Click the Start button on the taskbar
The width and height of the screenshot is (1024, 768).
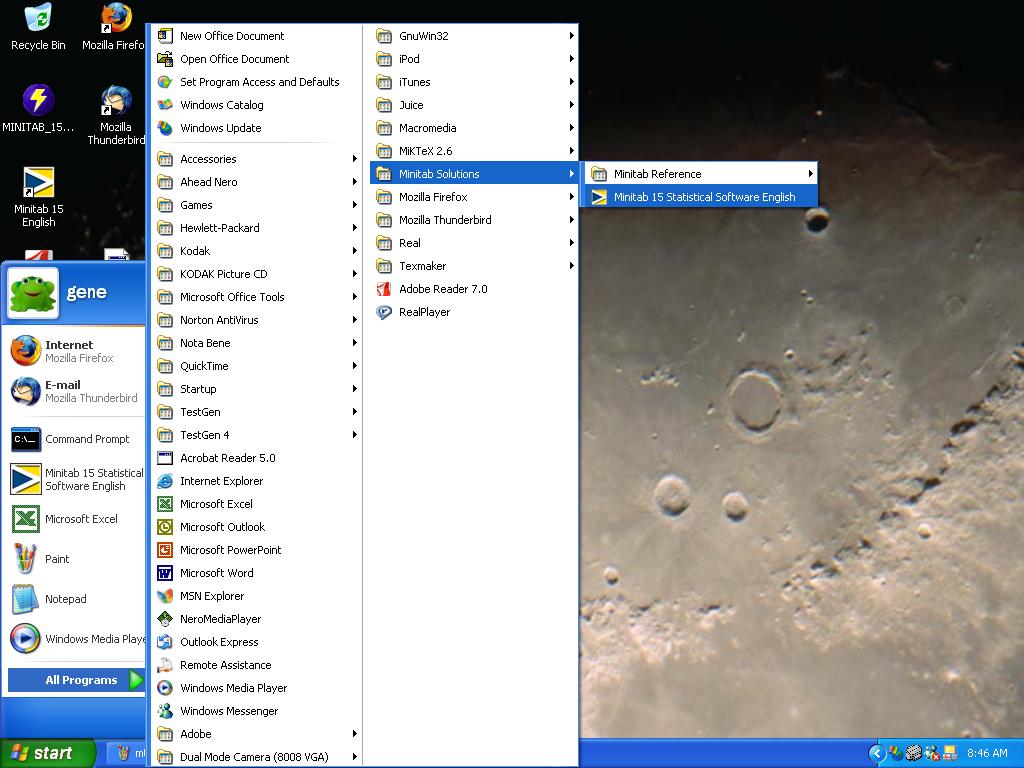click(47, 753)
